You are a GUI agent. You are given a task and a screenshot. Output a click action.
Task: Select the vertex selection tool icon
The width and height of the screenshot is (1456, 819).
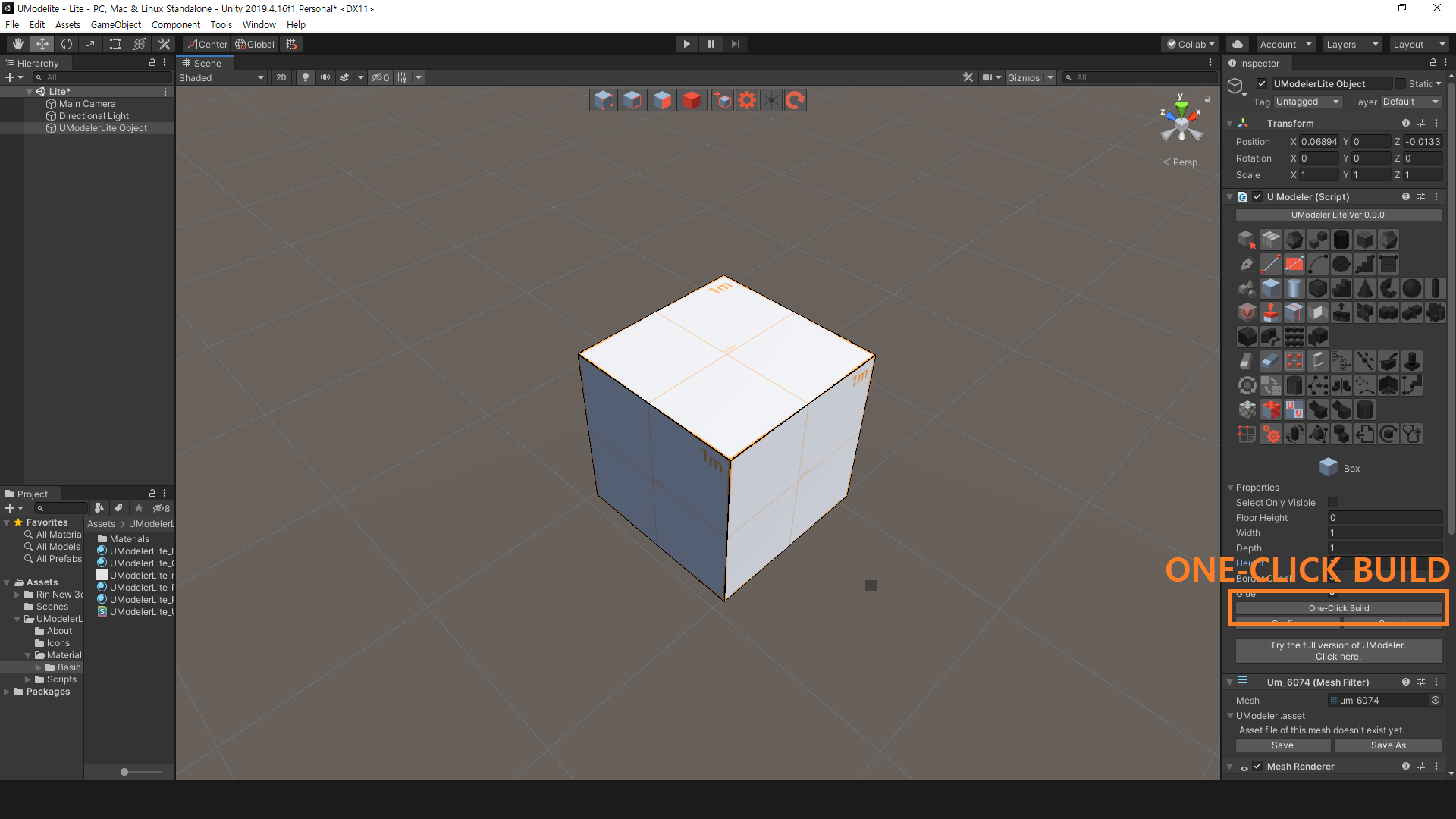pos(601,99)
